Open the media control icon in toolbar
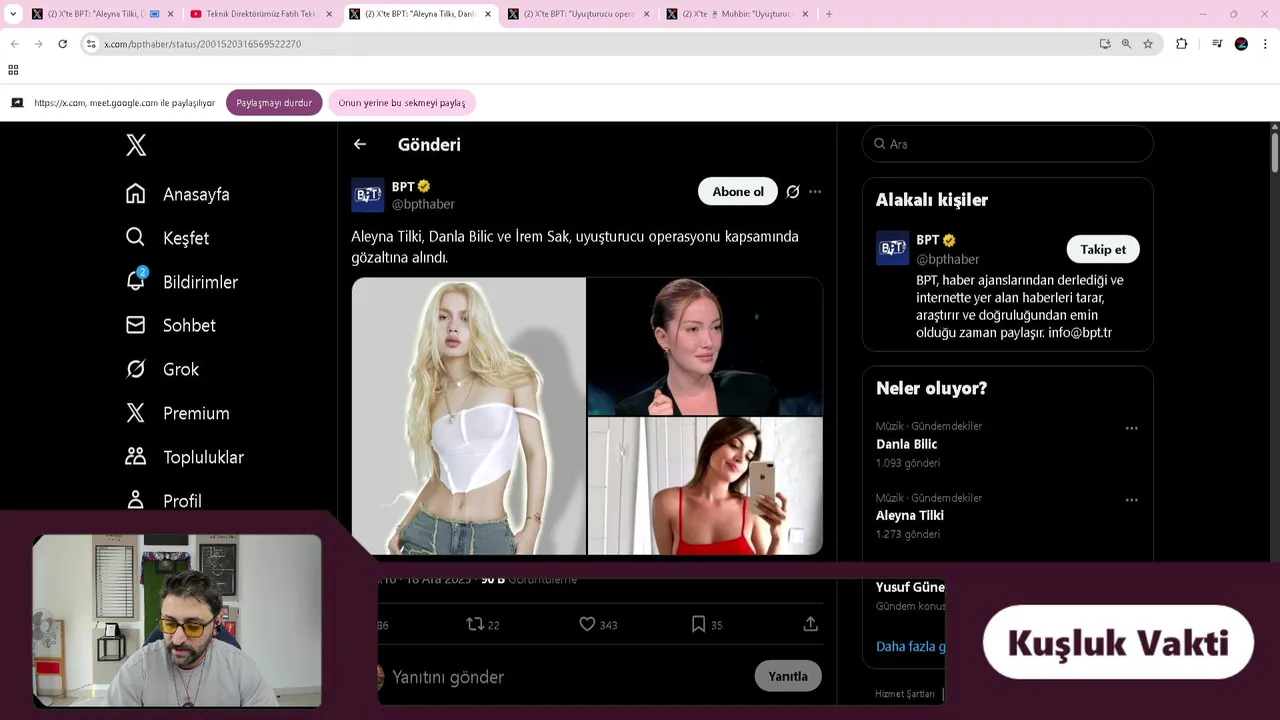 pos(1217,44)
